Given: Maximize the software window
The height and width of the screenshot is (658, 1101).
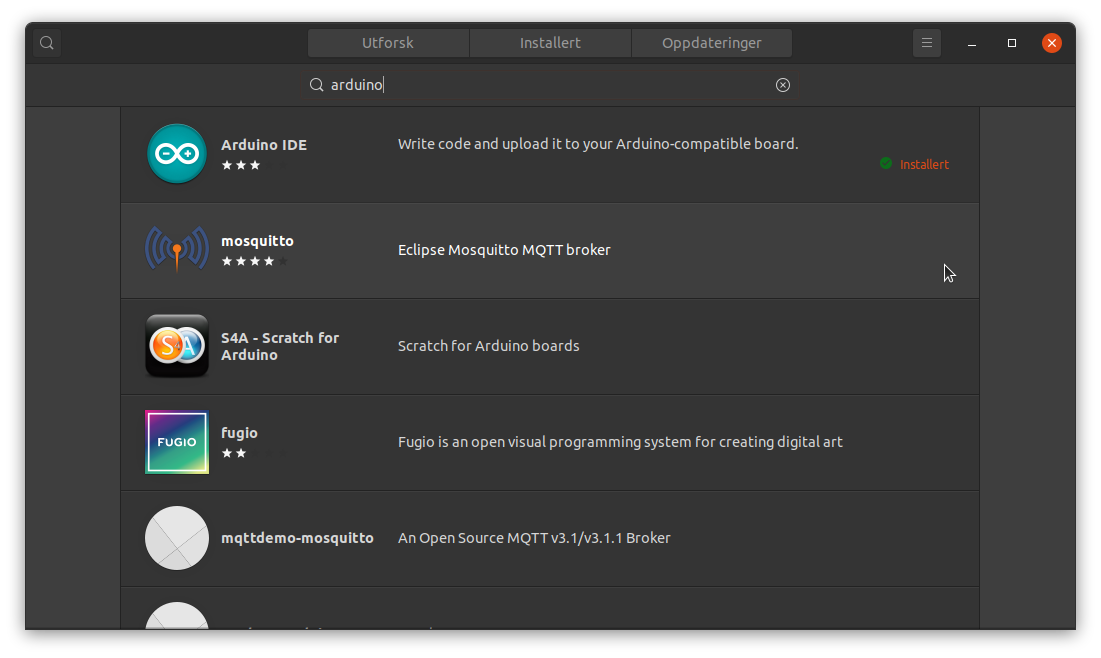Looking at the screenshot, I should pyautogui.click(x=1012, y=44).
